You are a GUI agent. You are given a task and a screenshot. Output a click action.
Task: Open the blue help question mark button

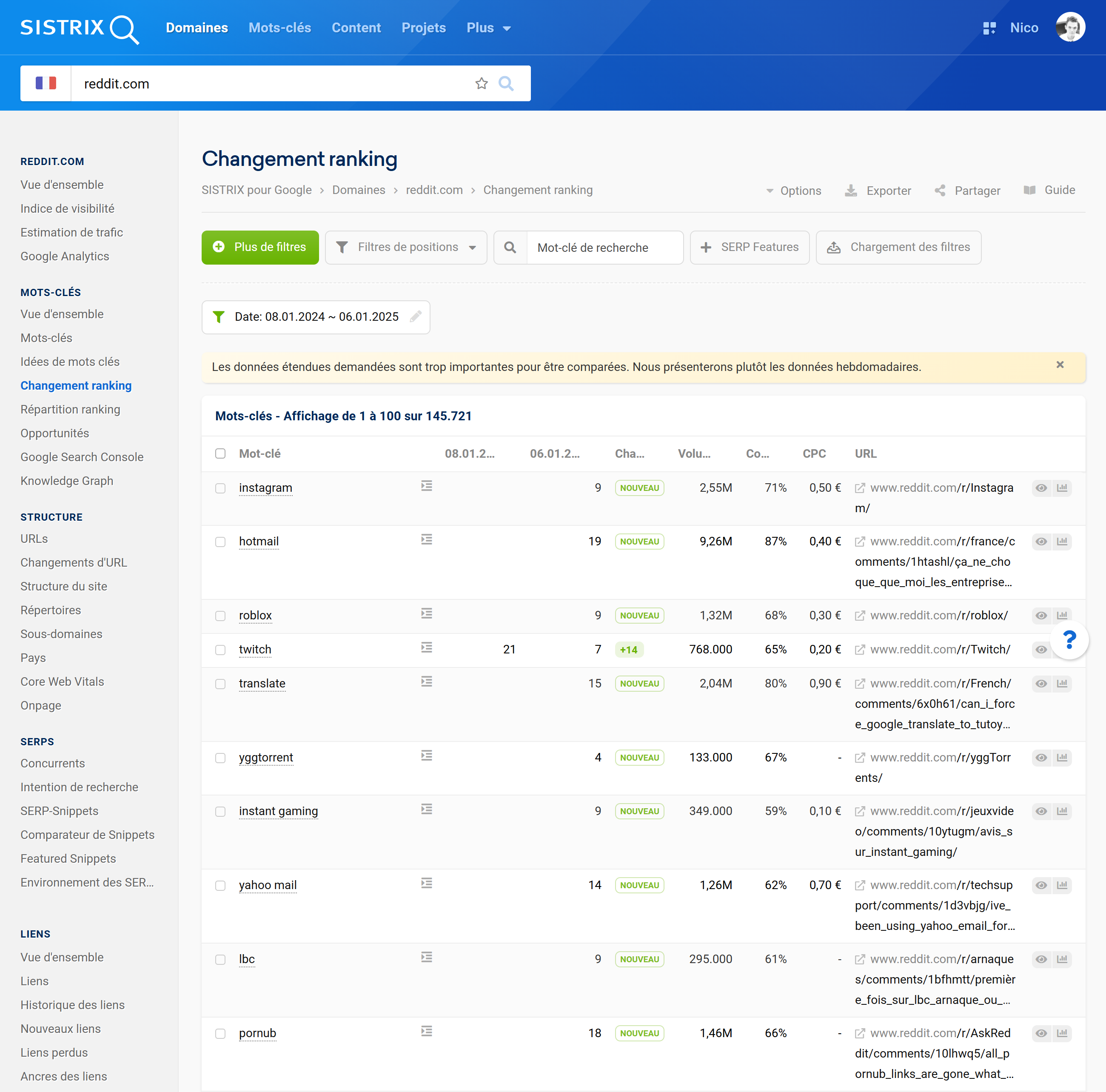(1069, 640)
